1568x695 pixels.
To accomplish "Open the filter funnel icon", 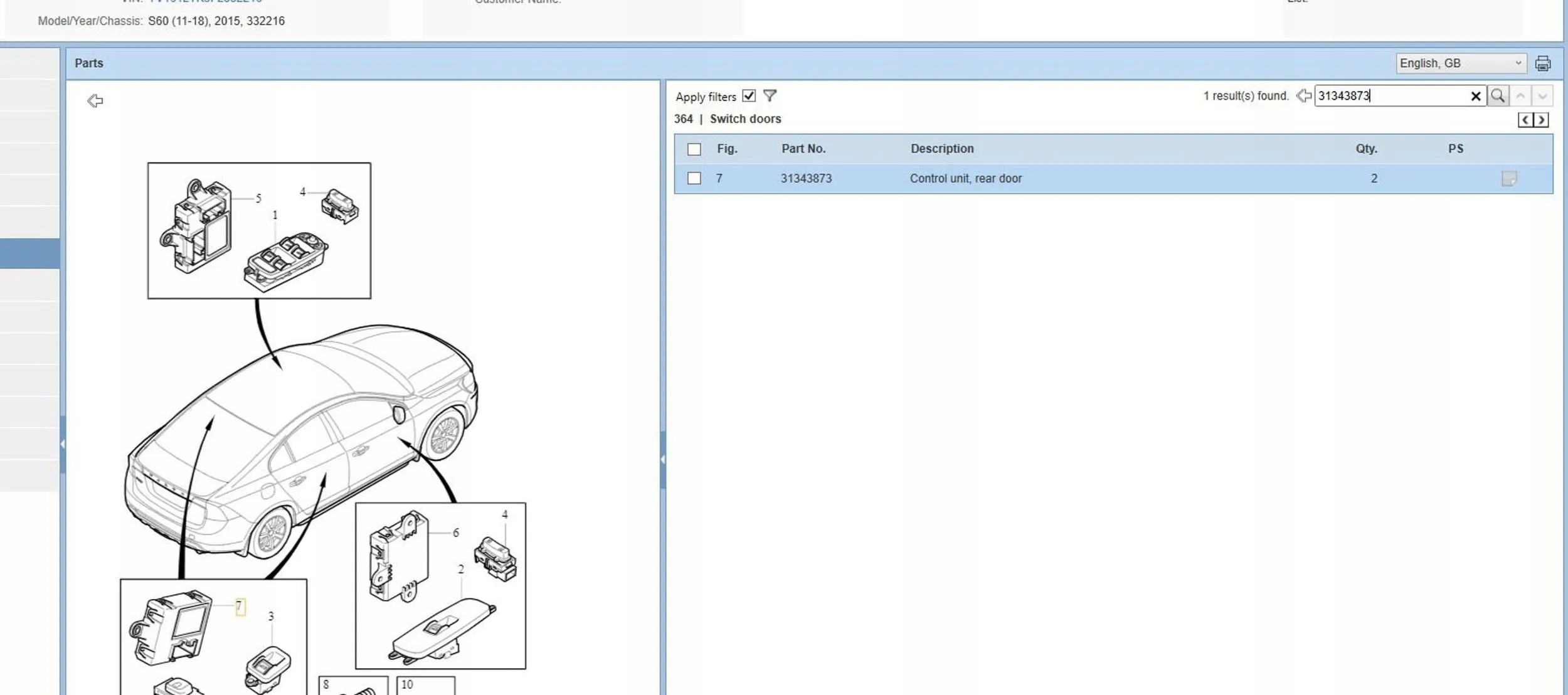I will pyautogui.click(x=770, y=96).
